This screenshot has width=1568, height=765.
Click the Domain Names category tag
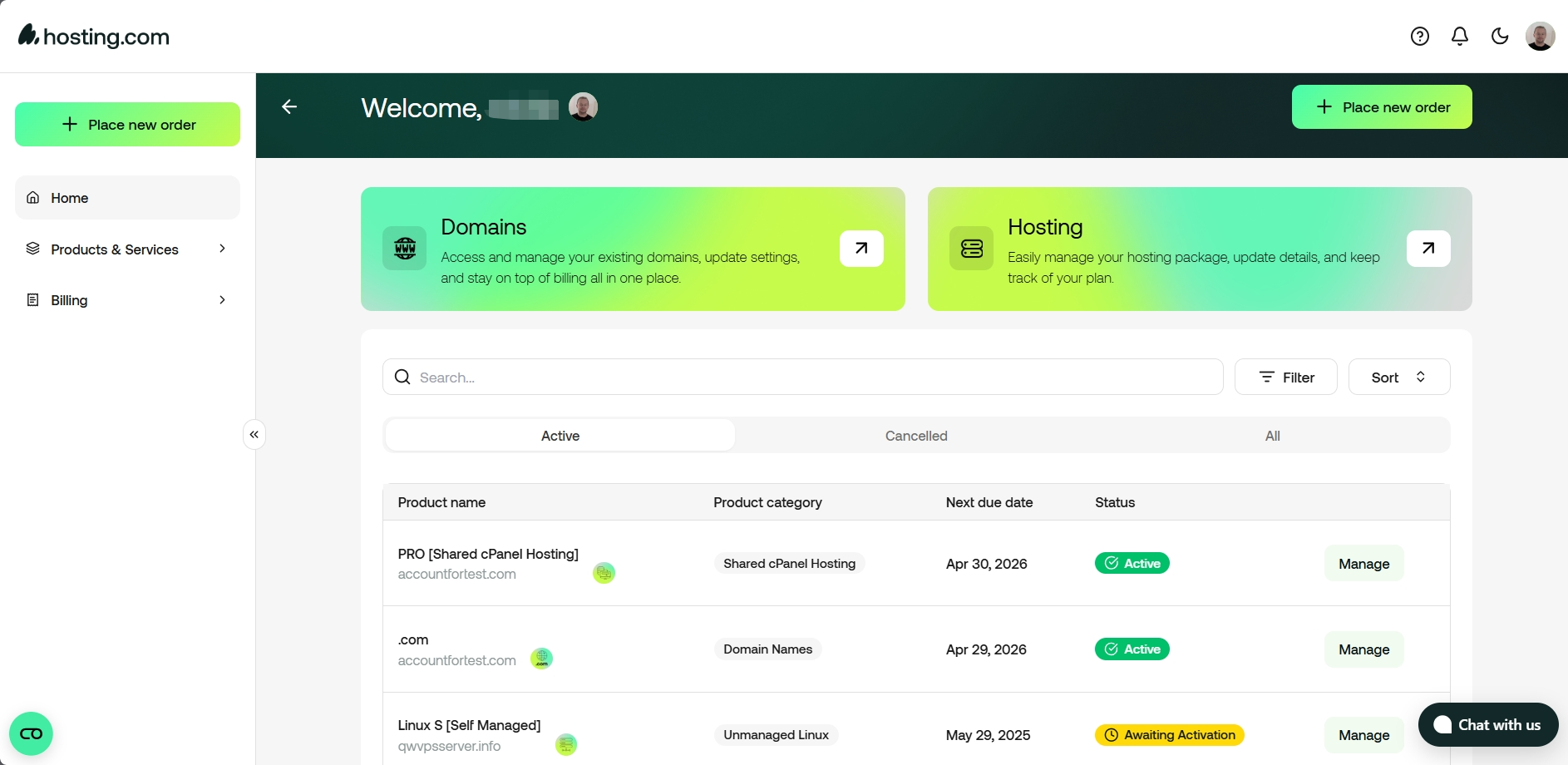tap(767, 649)
